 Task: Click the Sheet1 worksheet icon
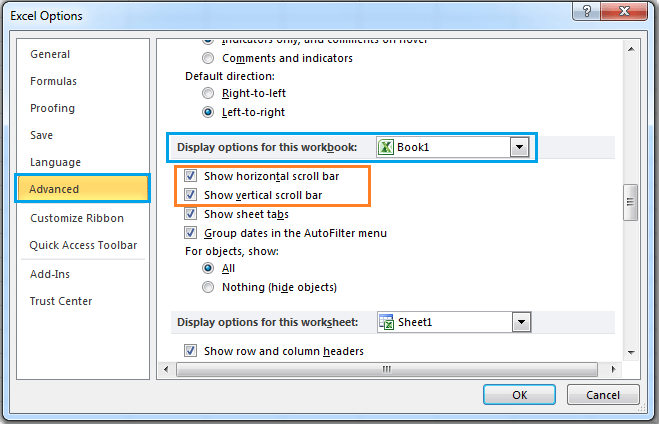tap(386, 322)
